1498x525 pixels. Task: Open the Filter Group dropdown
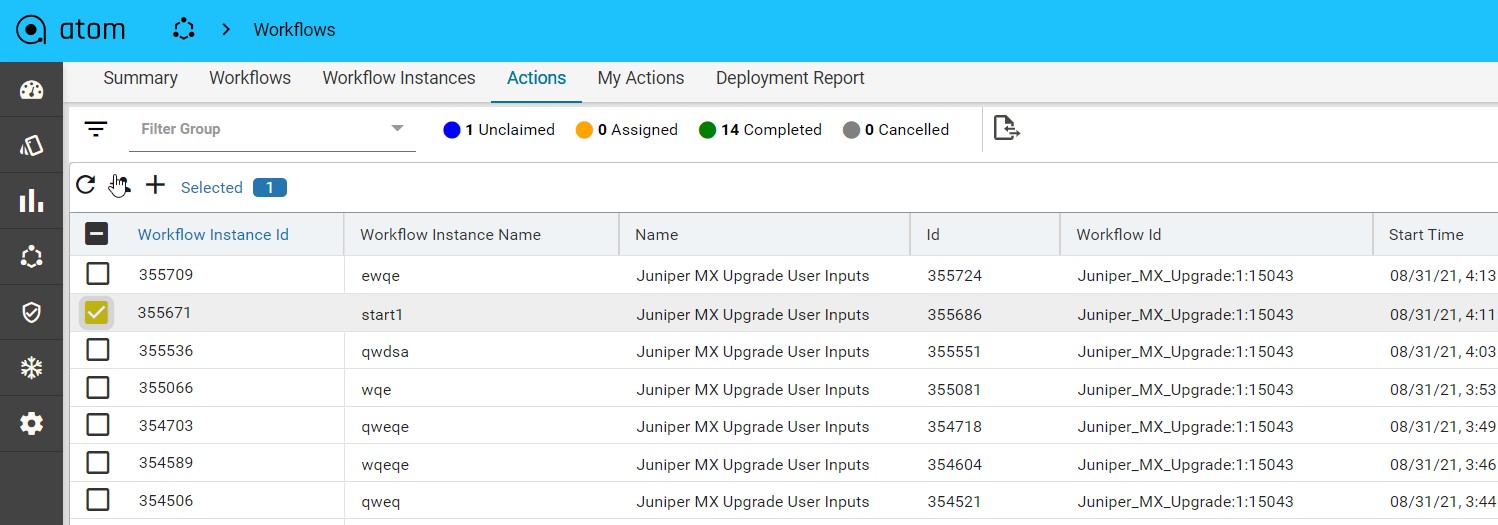[272, 129]
